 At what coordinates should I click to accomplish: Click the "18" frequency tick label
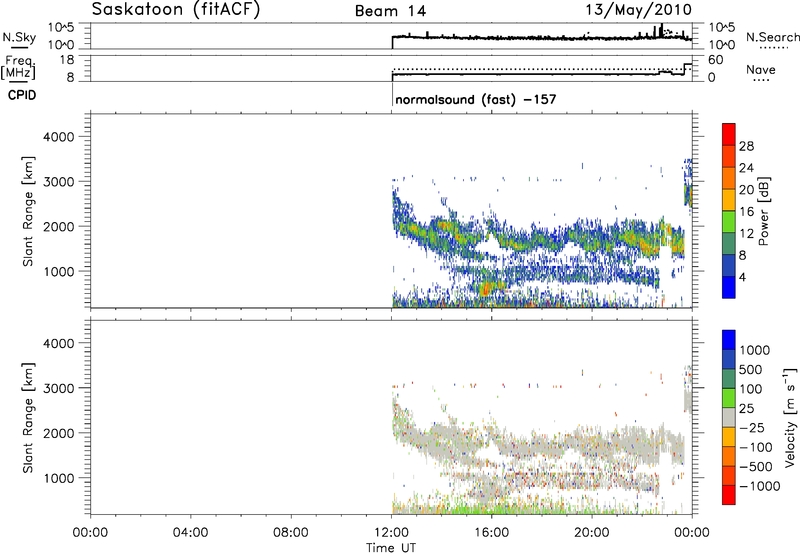tap(66, 60)
